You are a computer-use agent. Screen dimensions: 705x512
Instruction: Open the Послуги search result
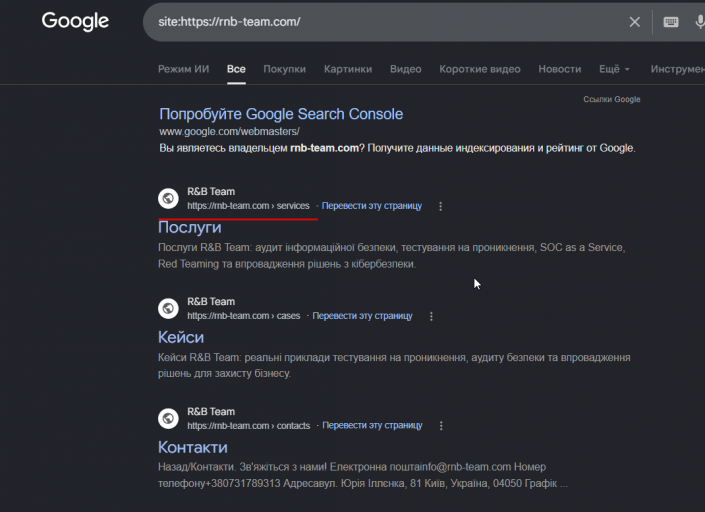tap(189, 227)
